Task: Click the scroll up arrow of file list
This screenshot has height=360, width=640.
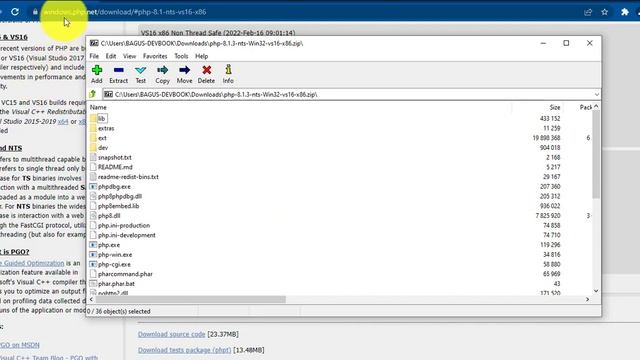Action: pos(596,107)
